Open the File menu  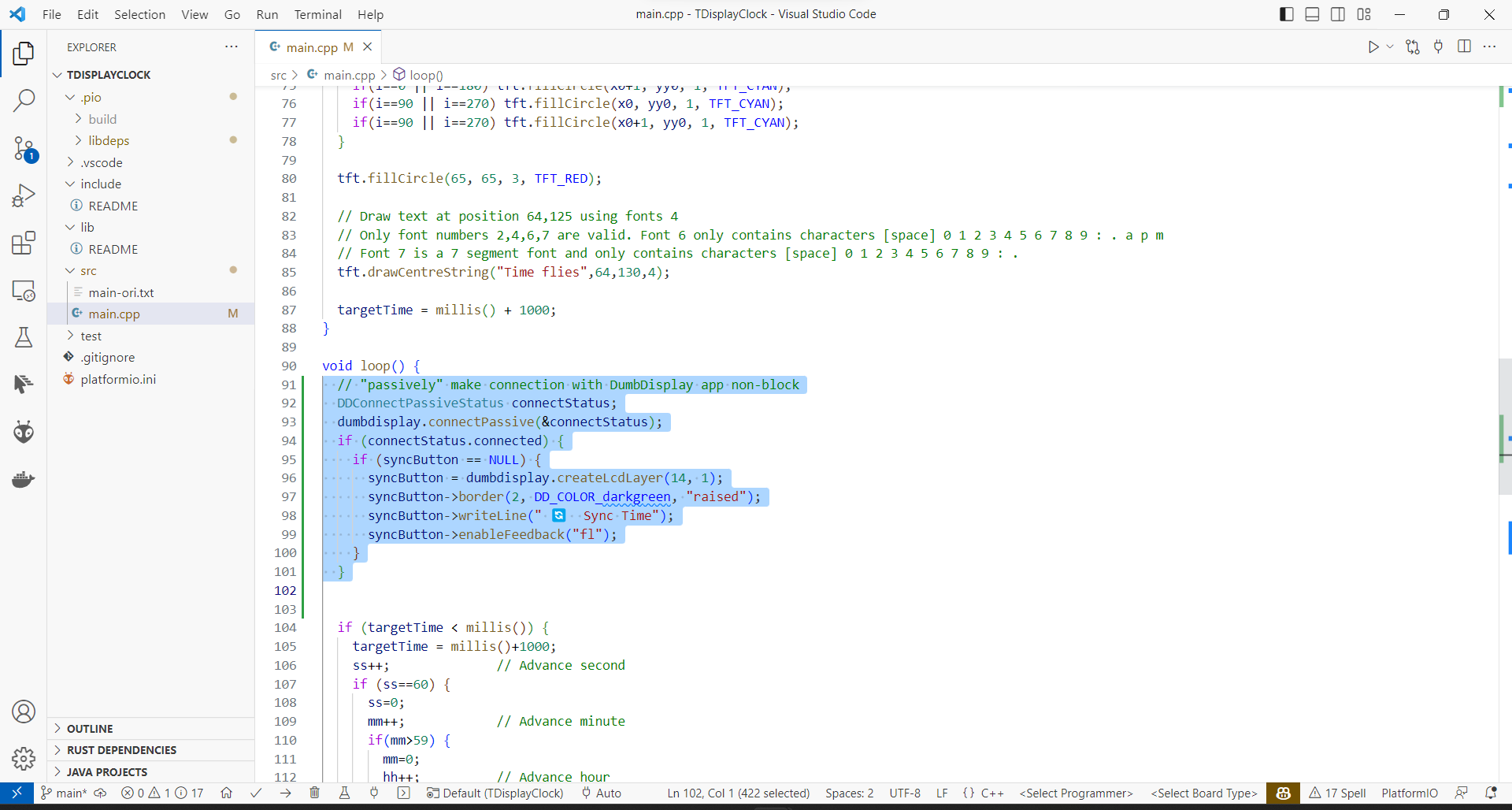[51, 14]
